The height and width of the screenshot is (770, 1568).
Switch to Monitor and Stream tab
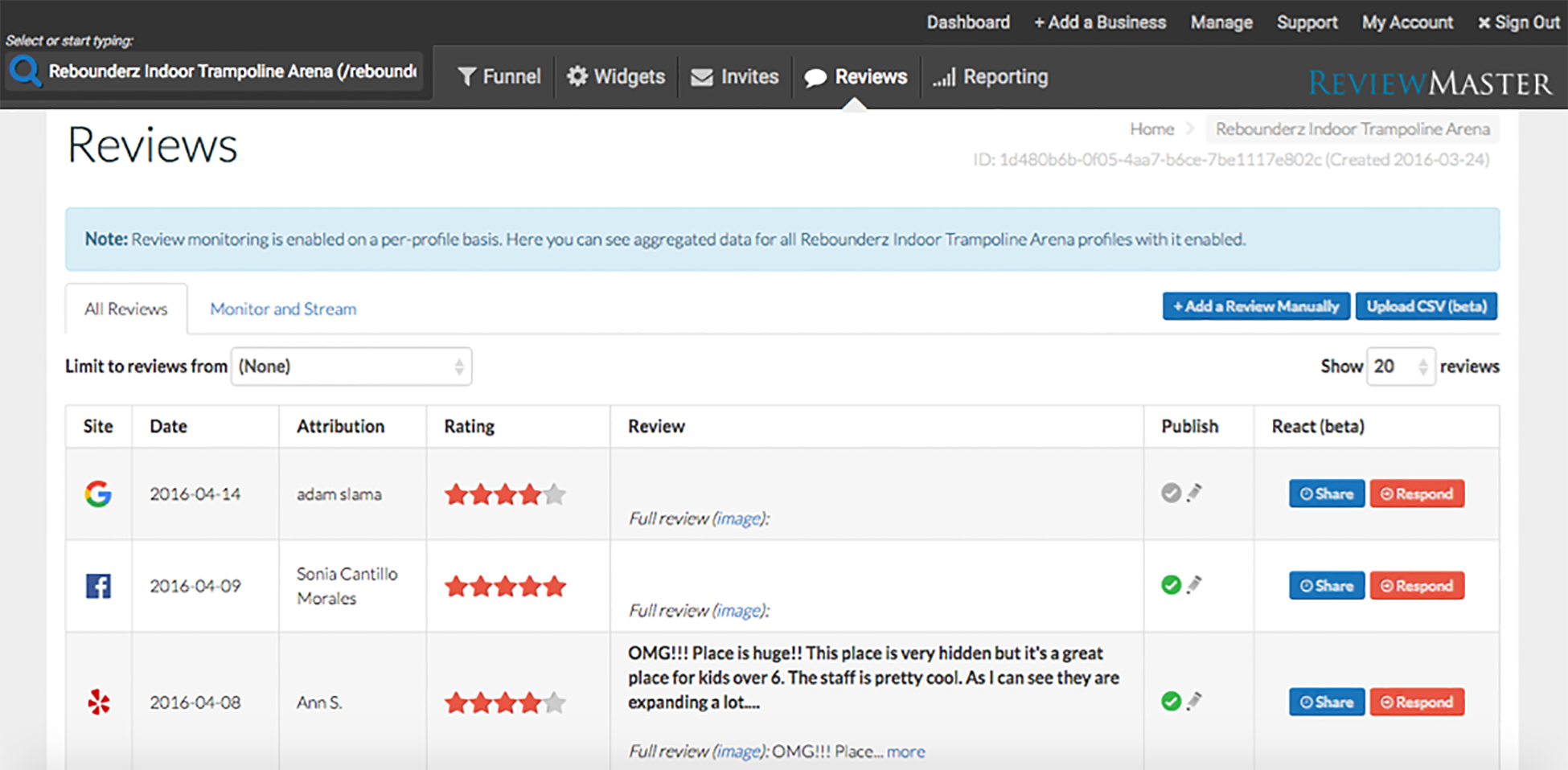tap(283, 309)
